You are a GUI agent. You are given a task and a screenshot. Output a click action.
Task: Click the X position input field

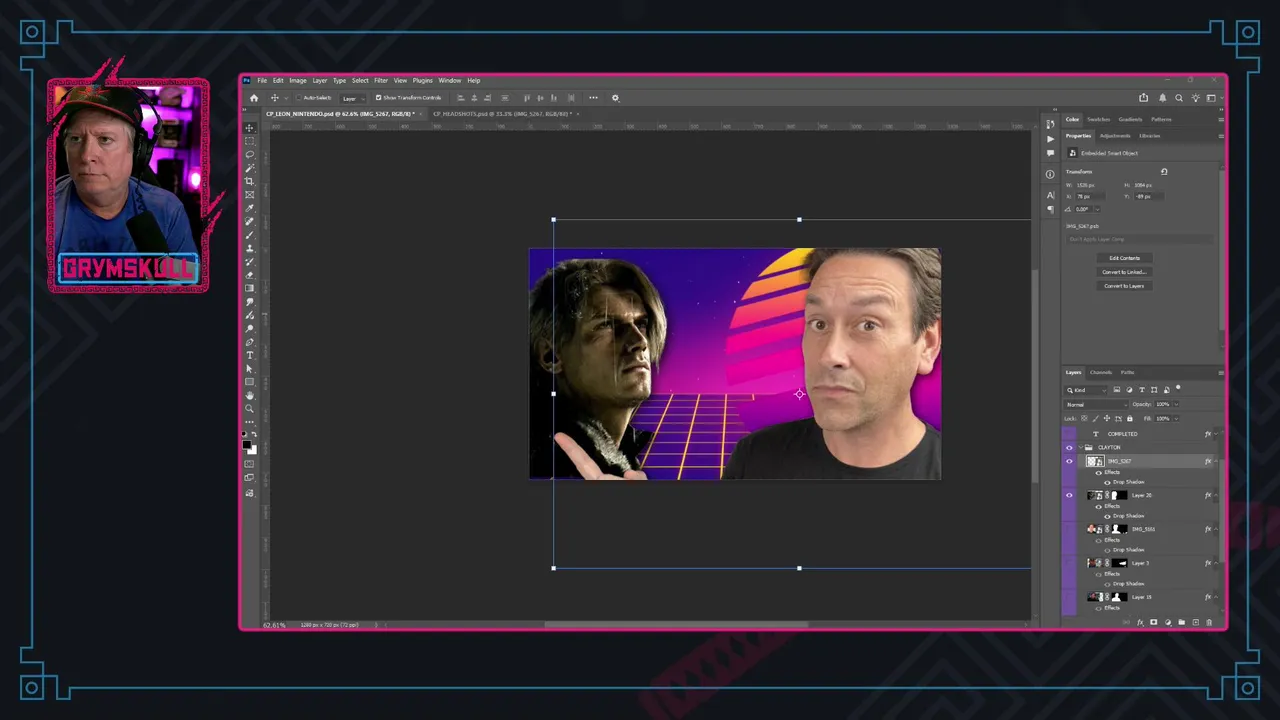coord(1089,197)
